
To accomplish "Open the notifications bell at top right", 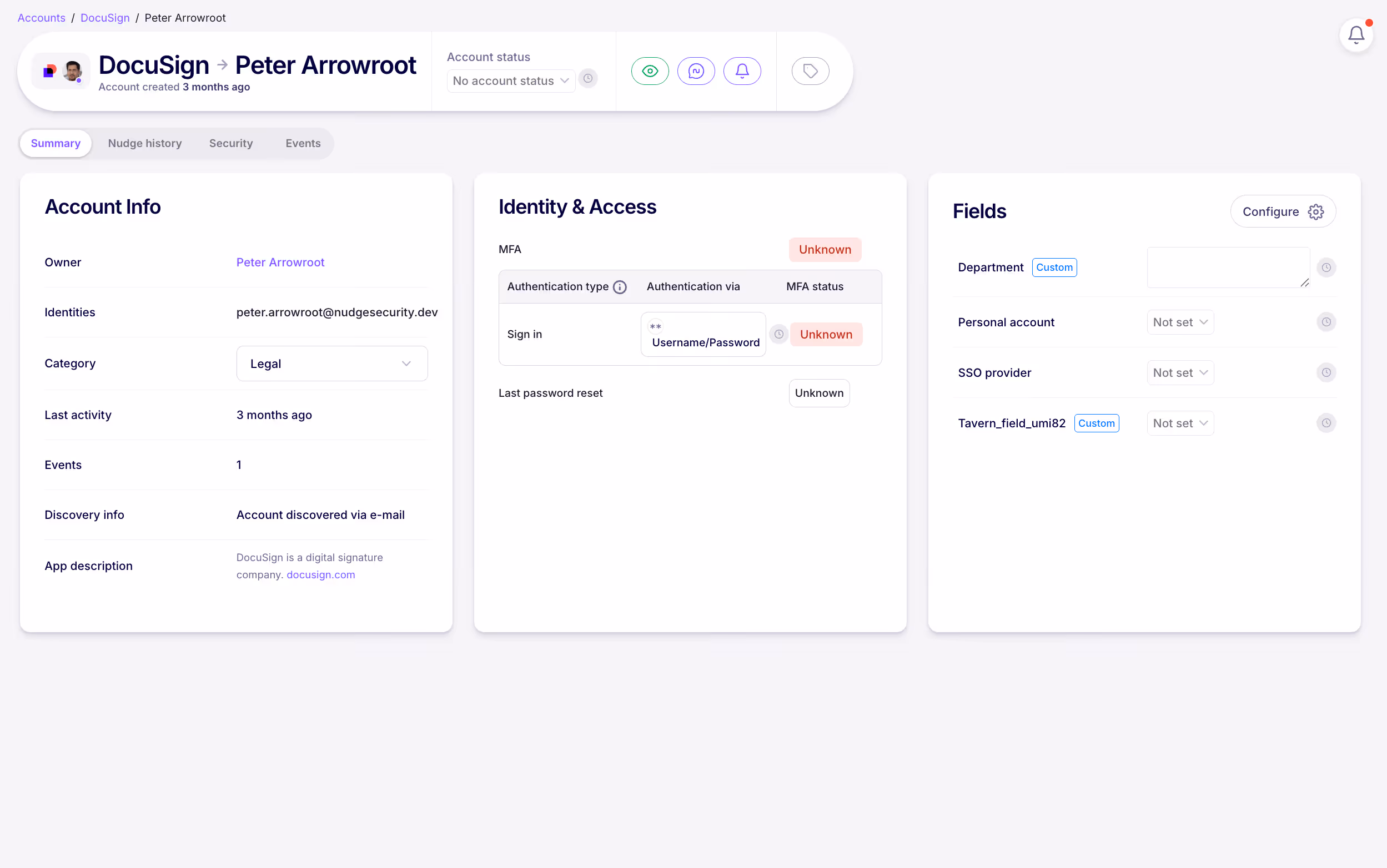I will click(x=1355, y=34).
